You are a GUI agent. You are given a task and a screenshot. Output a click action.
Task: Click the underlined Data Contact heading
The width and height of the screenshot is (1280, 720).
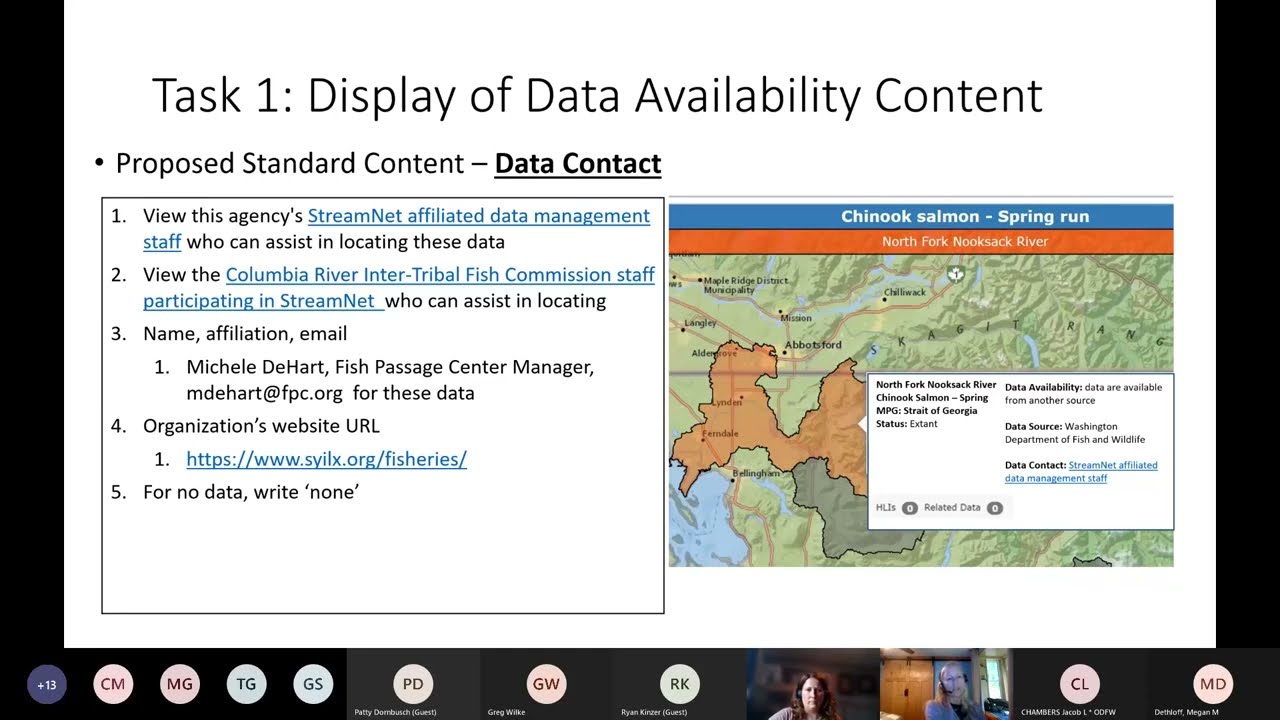(578, 163)
